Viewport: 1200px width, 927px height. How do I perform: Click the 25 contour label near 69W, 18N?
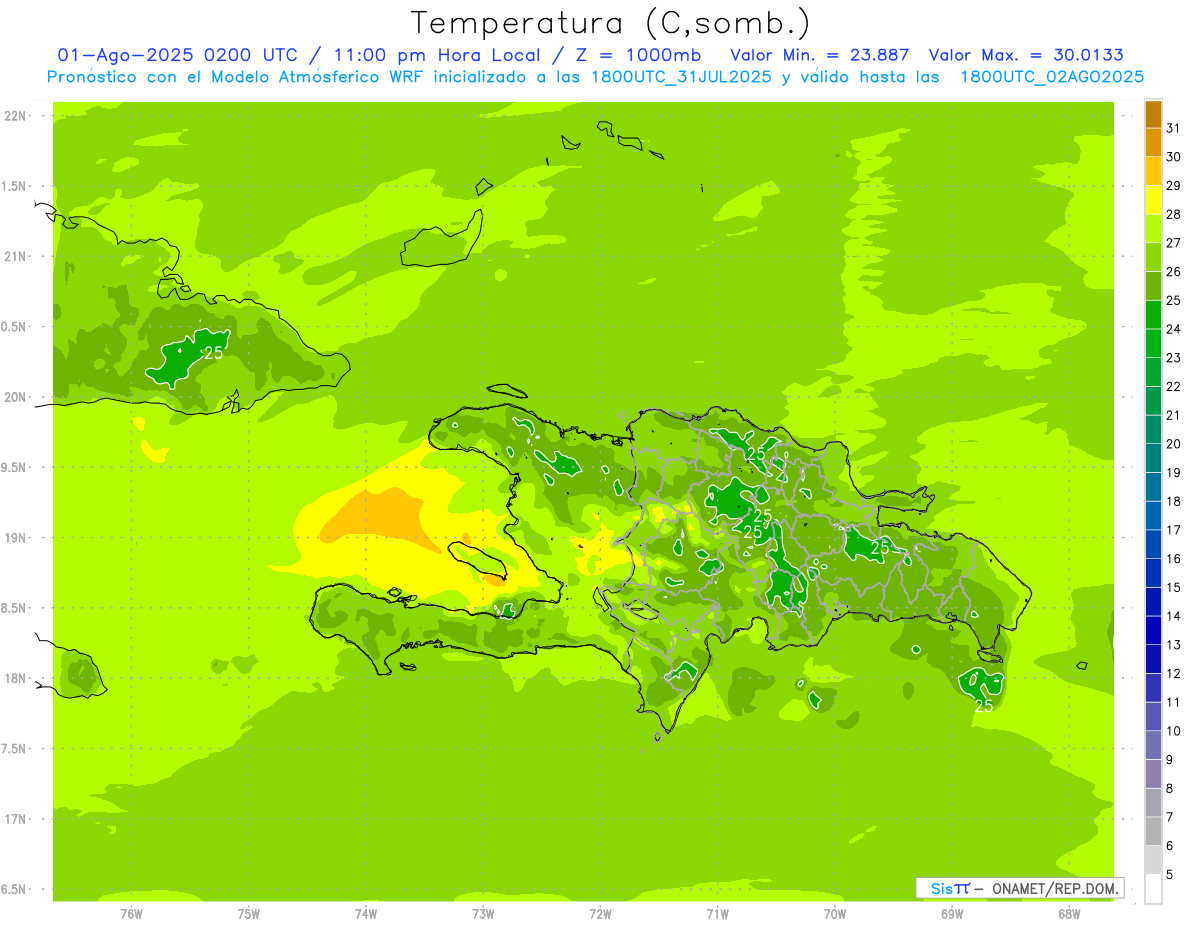pos(984,706)
